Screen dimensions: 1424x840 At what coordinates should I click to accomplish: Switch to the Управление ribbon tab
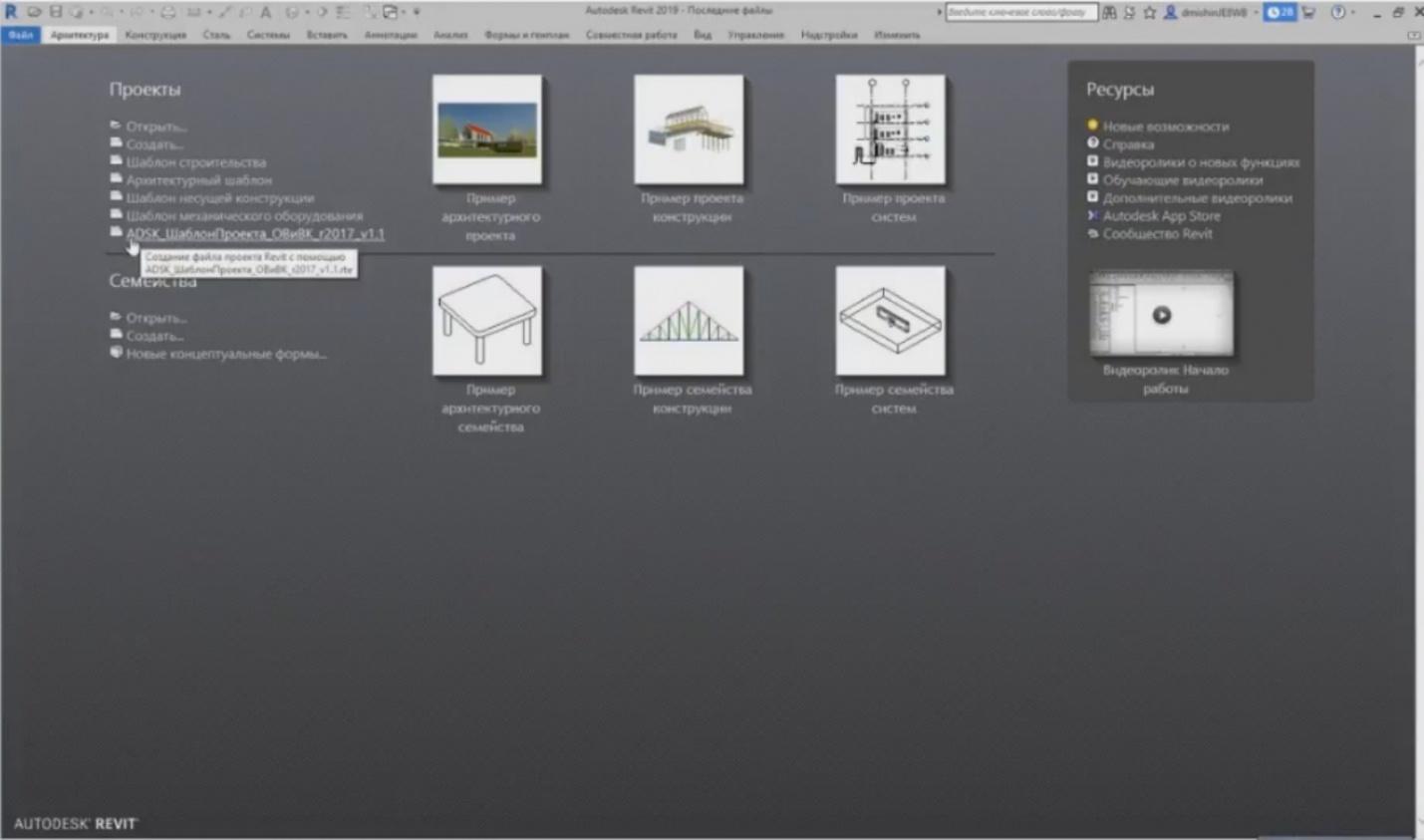(x=755, y=35)
